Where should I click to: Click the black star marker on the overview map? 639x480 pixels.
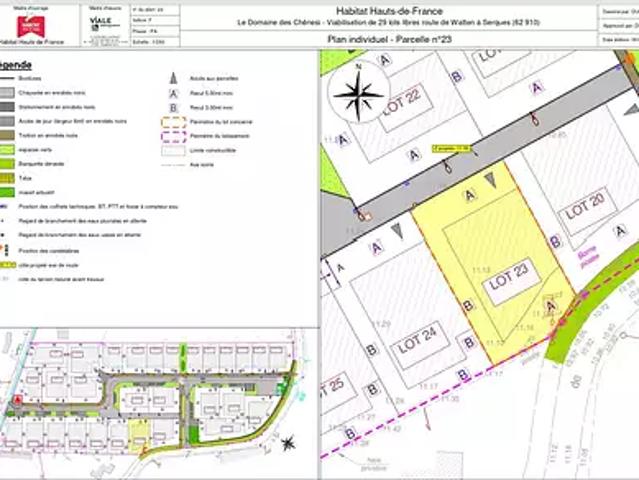point(288,443)
